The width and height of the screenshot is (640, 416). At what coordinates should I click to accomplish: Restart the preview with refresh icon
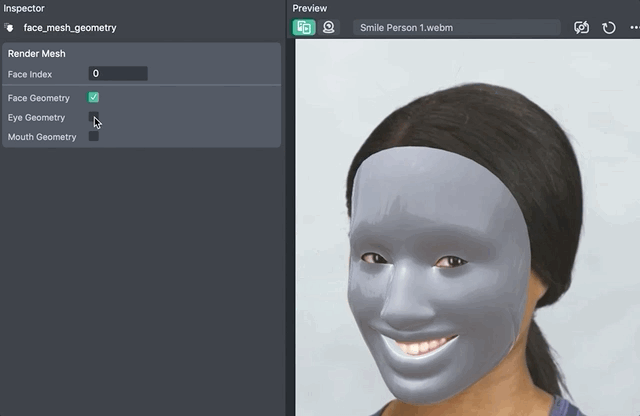coord(609,28)
